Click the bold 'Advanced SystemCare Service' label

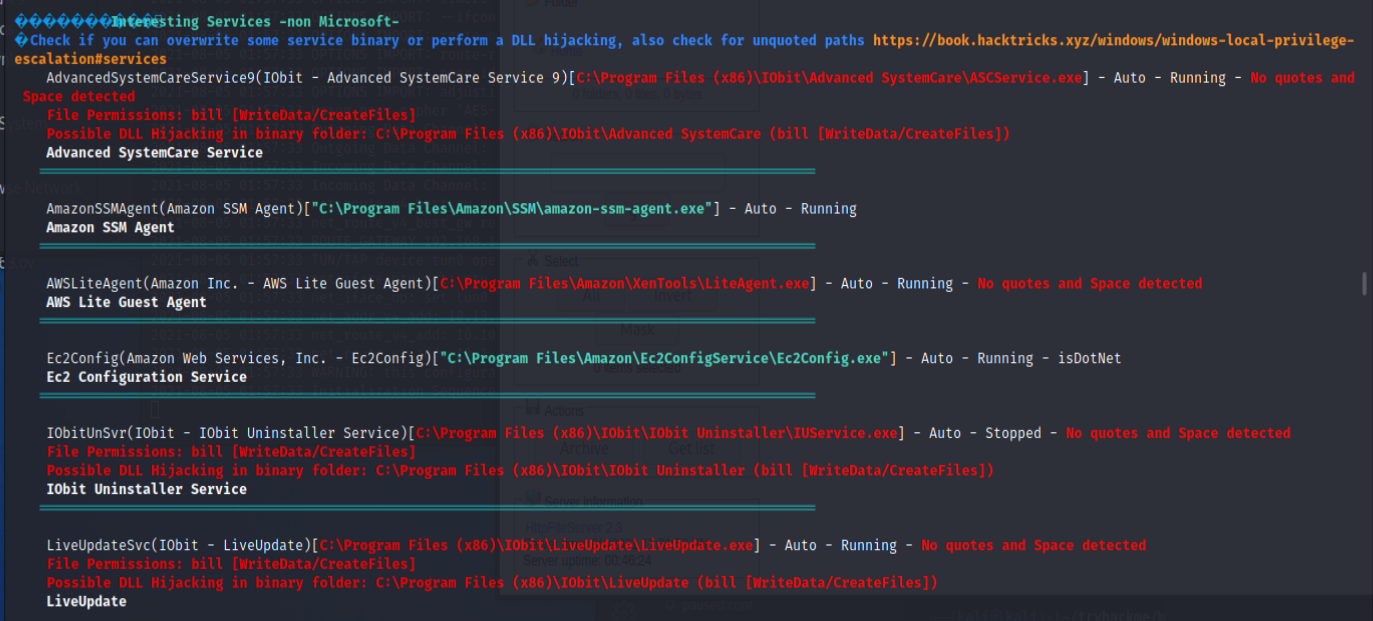[154, 153]
